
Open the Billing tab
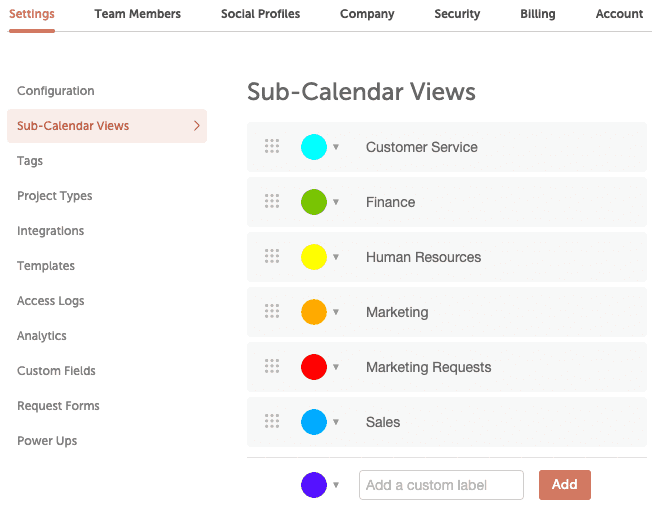538,14
